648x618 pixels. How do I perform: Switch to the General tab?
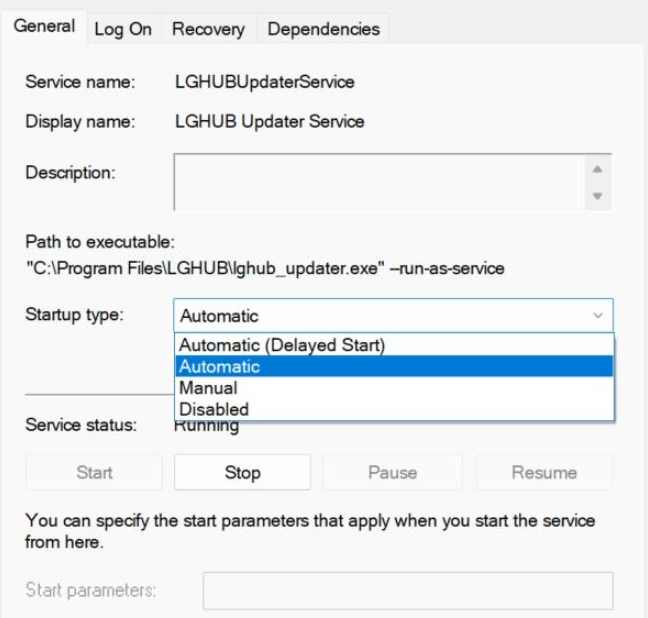(44, 26)
